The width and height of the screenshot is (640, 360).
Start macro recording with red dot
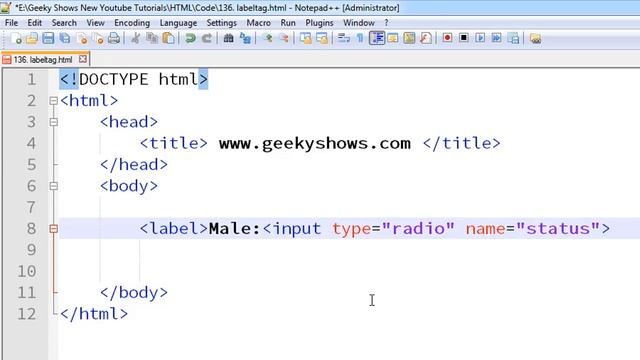[x=447, y=38]
